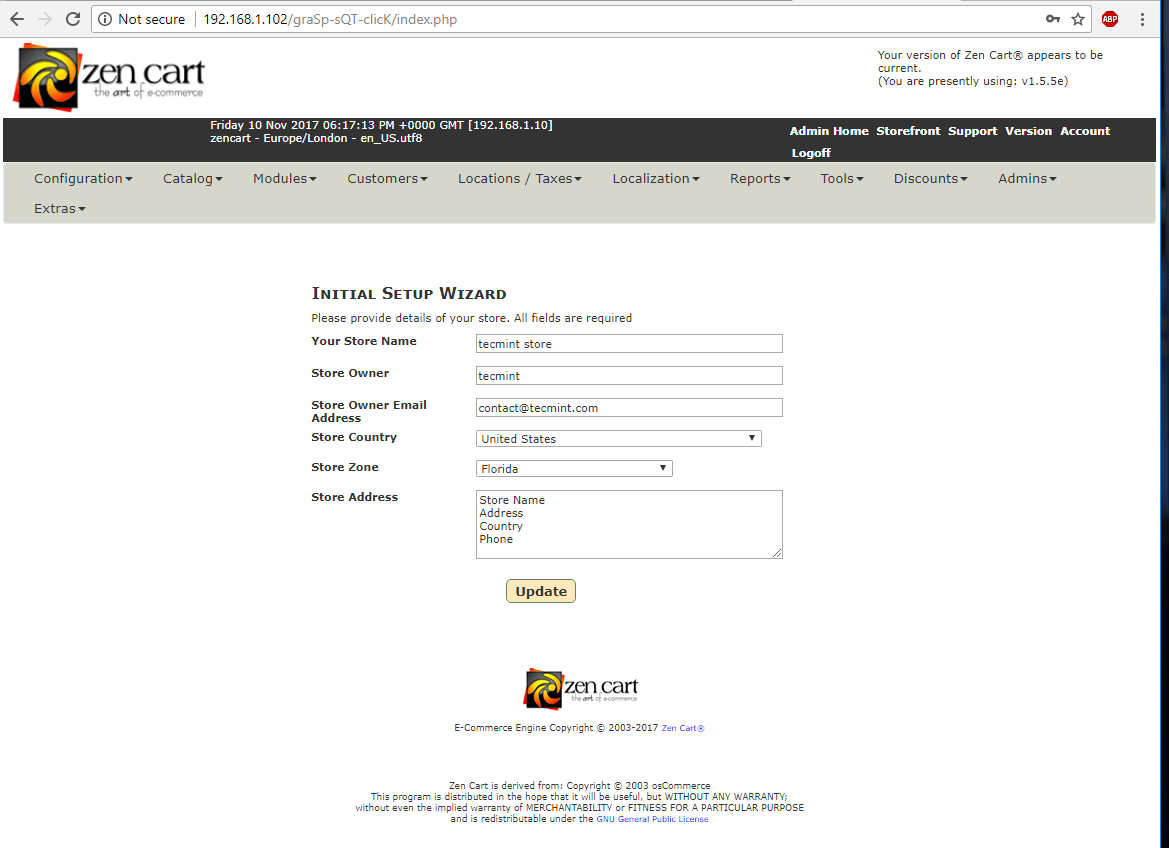This screenshot has height=848, width=1169.
Task: Expand the Reports dropdown menu
Action: [x=760, y=178]
